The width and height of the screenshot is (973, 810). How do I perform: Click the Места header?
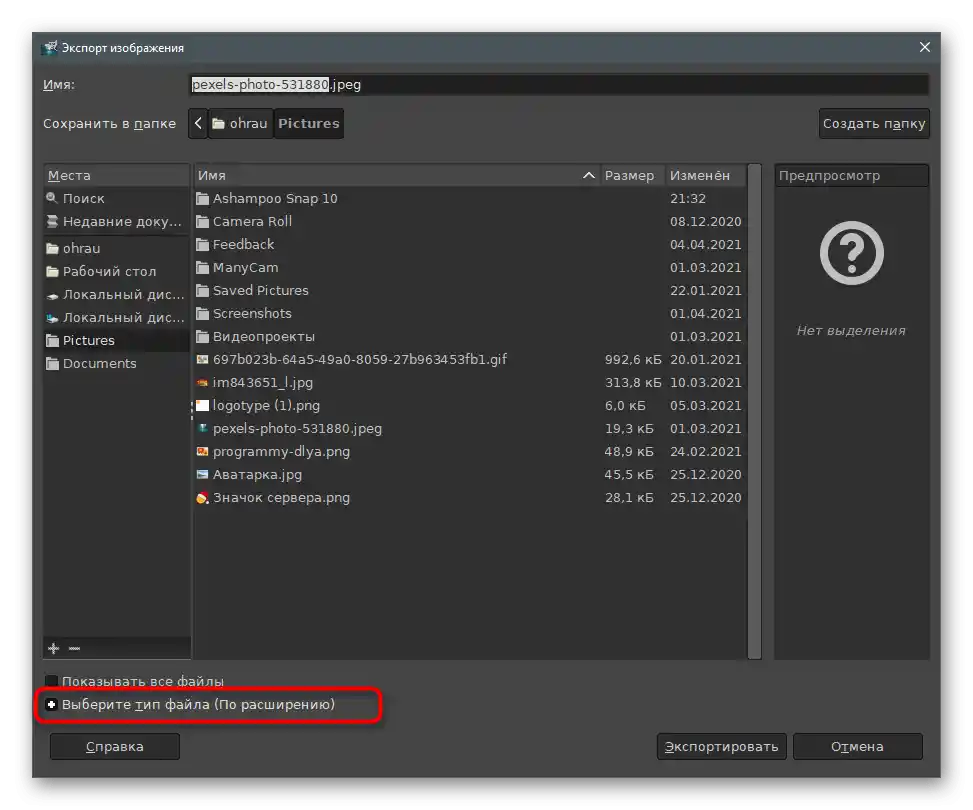117,176
